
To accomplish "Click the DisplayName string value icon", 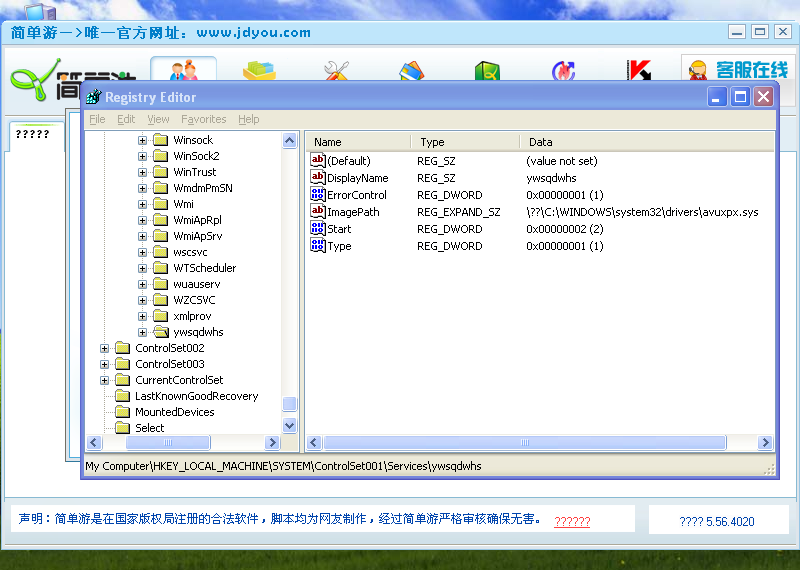I will (x=317, y=178).
